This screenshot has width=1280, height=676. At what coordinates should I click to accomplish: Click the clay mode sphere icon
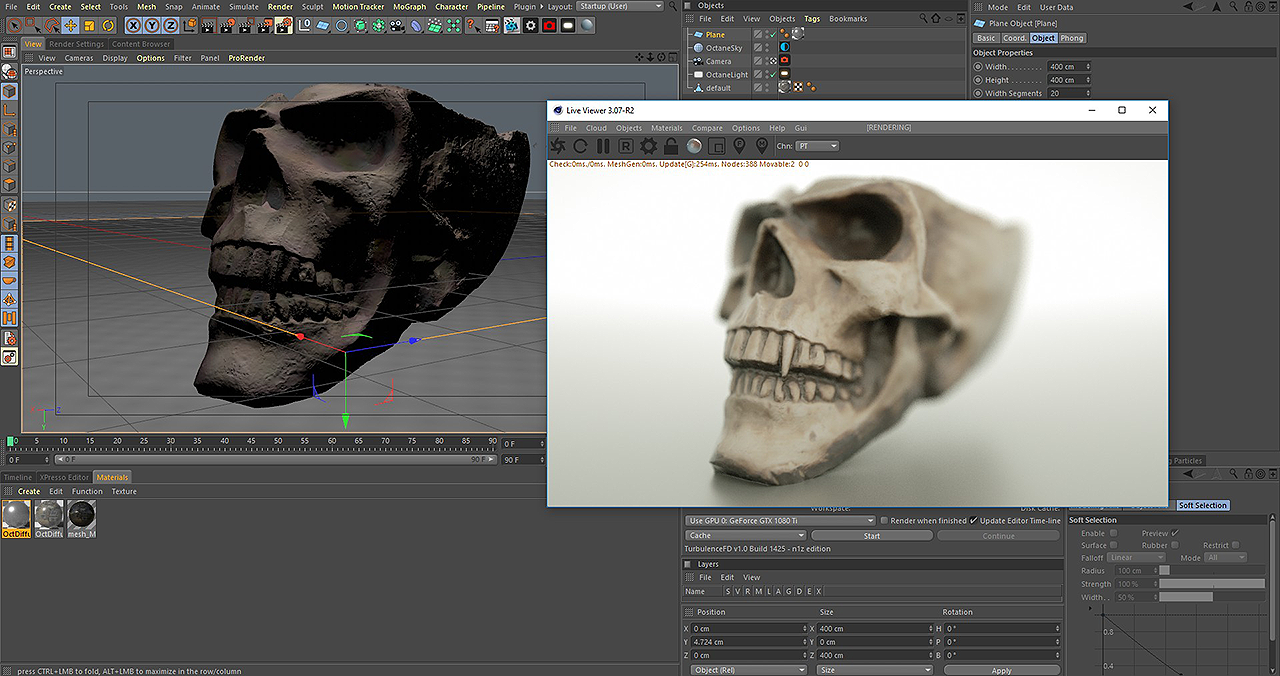click(x=694, y=146)
